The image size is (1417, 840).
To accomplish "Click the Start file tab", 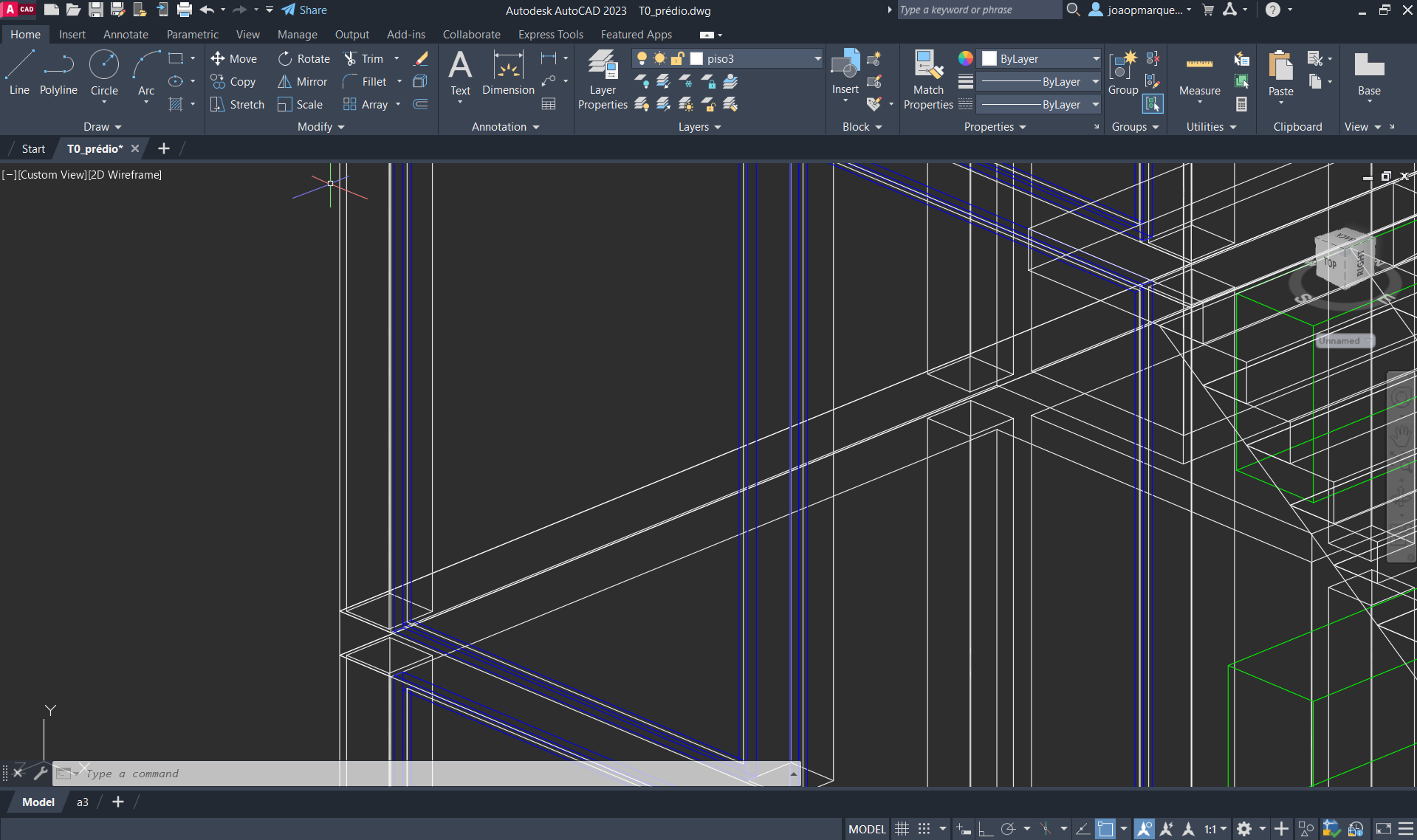I will 33,148.
